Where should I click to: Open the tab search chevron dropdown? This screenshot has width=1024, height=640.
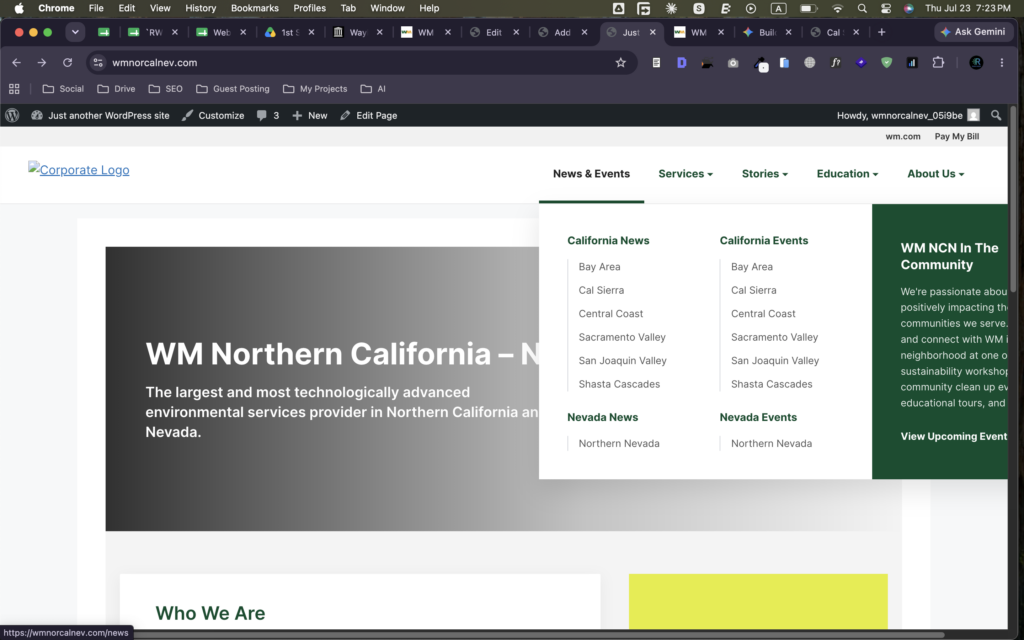(x=75, y=32)
